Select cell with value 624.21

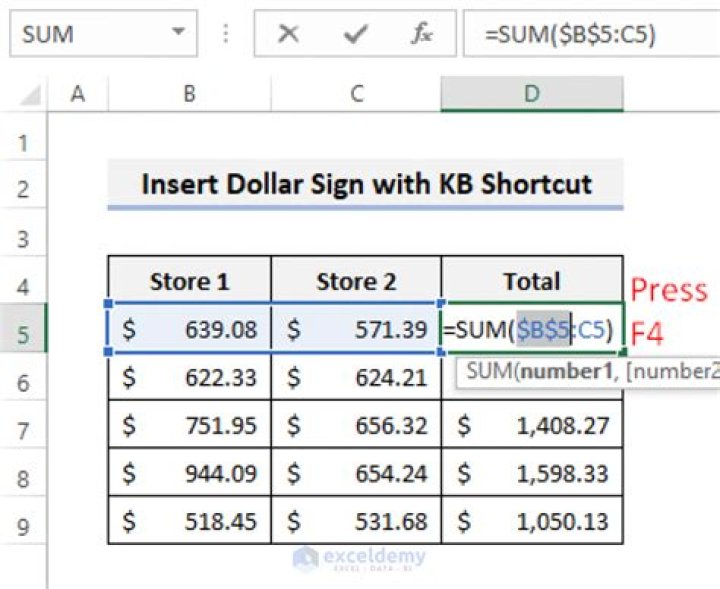[356, 377]
